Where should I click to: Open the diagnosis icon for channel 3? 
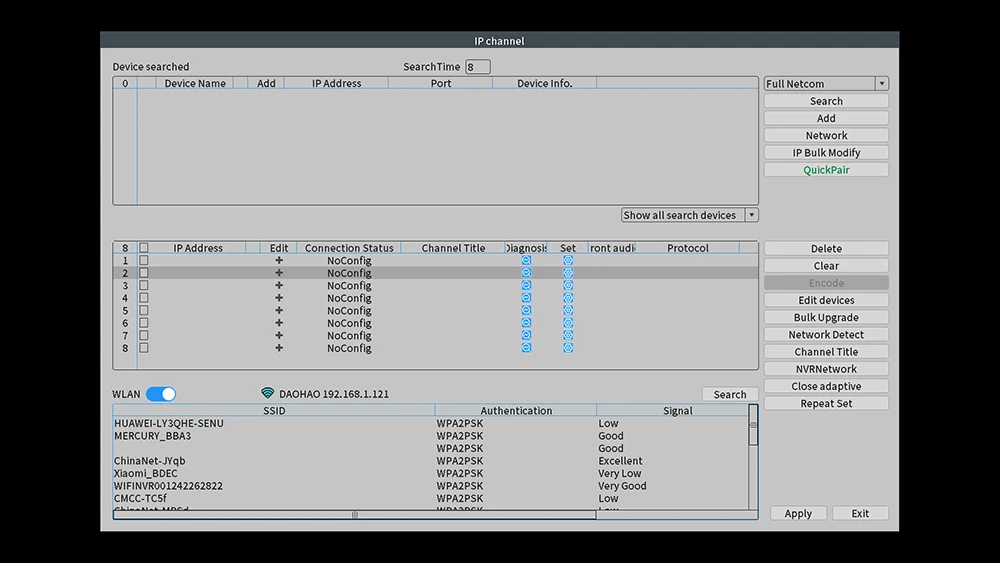click(526, 285)
